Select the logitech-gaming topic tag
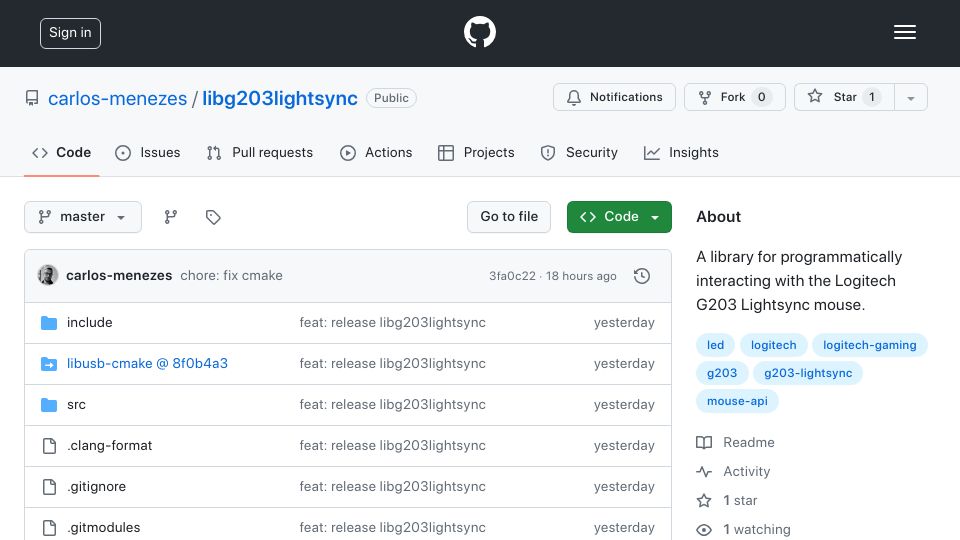Image resolution: width=960 pixels, height=540 pixels. 869,345
